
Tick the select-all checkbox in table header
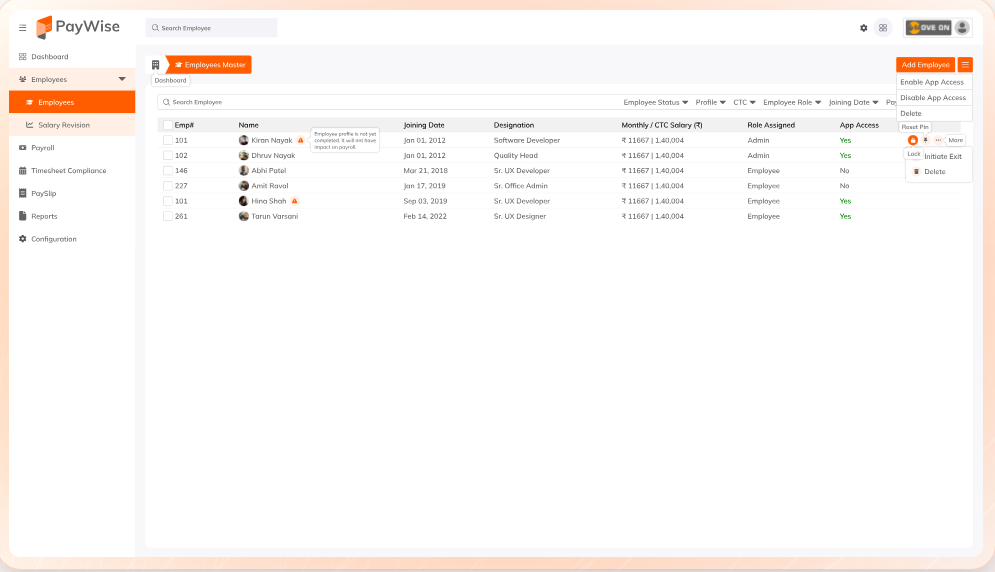pos(168,125)
